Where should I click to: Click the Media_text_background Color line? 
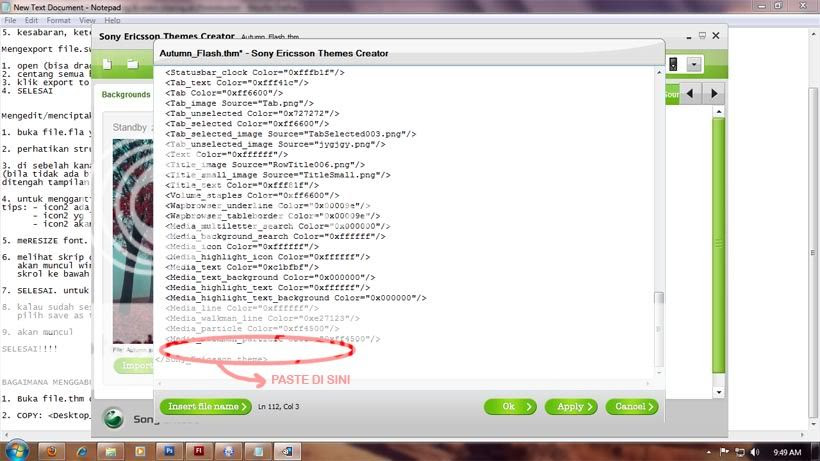click(x=270, y=278)
